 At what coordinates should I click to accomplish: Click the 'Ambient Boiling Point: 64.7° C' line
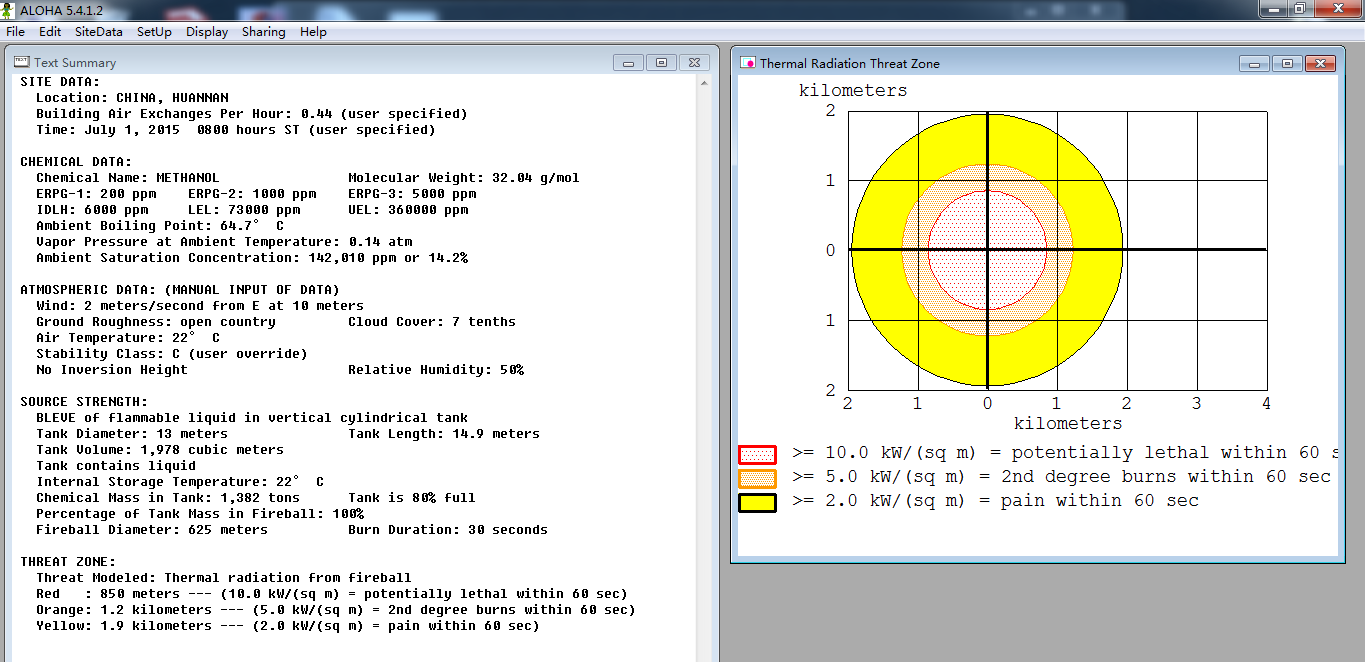(160, 226)
